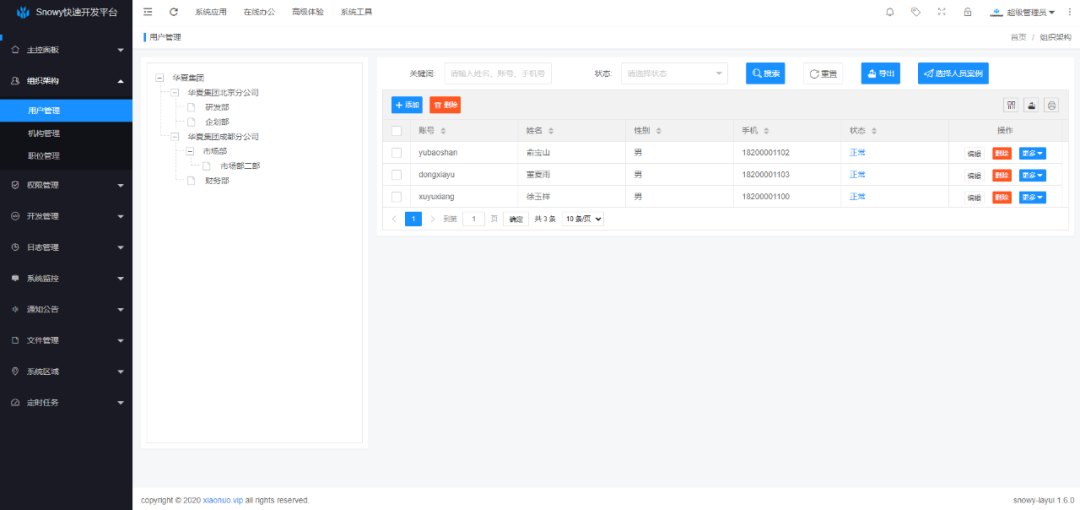Click the print icon above the table
The height and width of the screenshot is (510, 1080).
[1051, 105]
